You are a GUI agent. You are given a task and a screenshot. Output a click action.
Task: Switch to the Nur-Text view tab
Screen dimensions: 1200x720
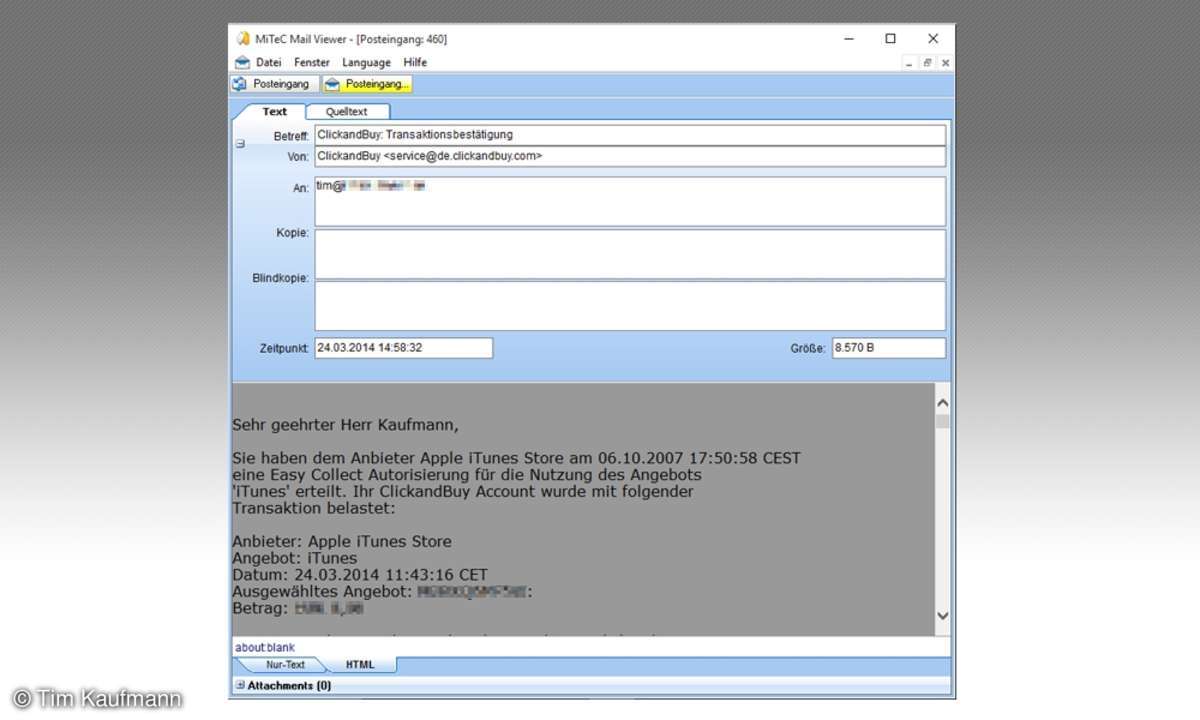coord(285,665)
